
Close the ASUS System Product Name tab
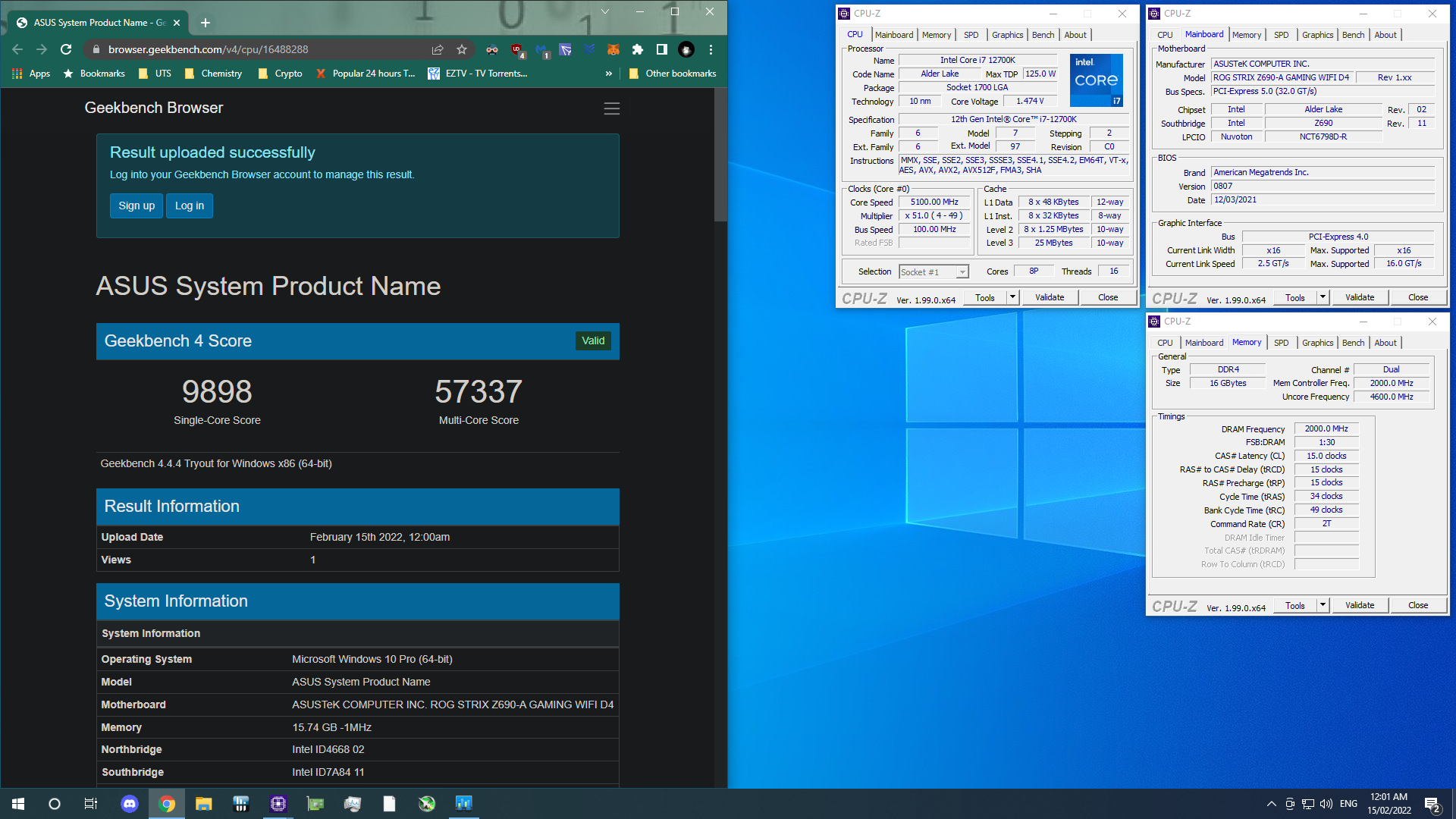coord(177,23)
